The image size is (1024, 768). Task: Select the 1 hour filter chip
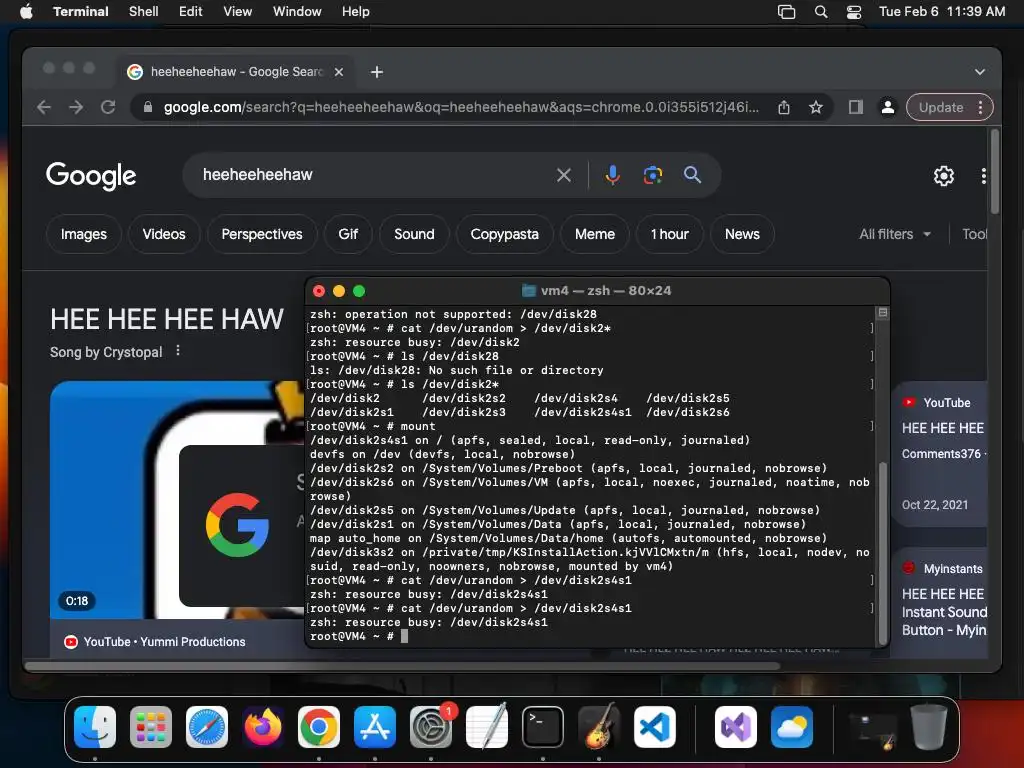[x=669, y=234]
